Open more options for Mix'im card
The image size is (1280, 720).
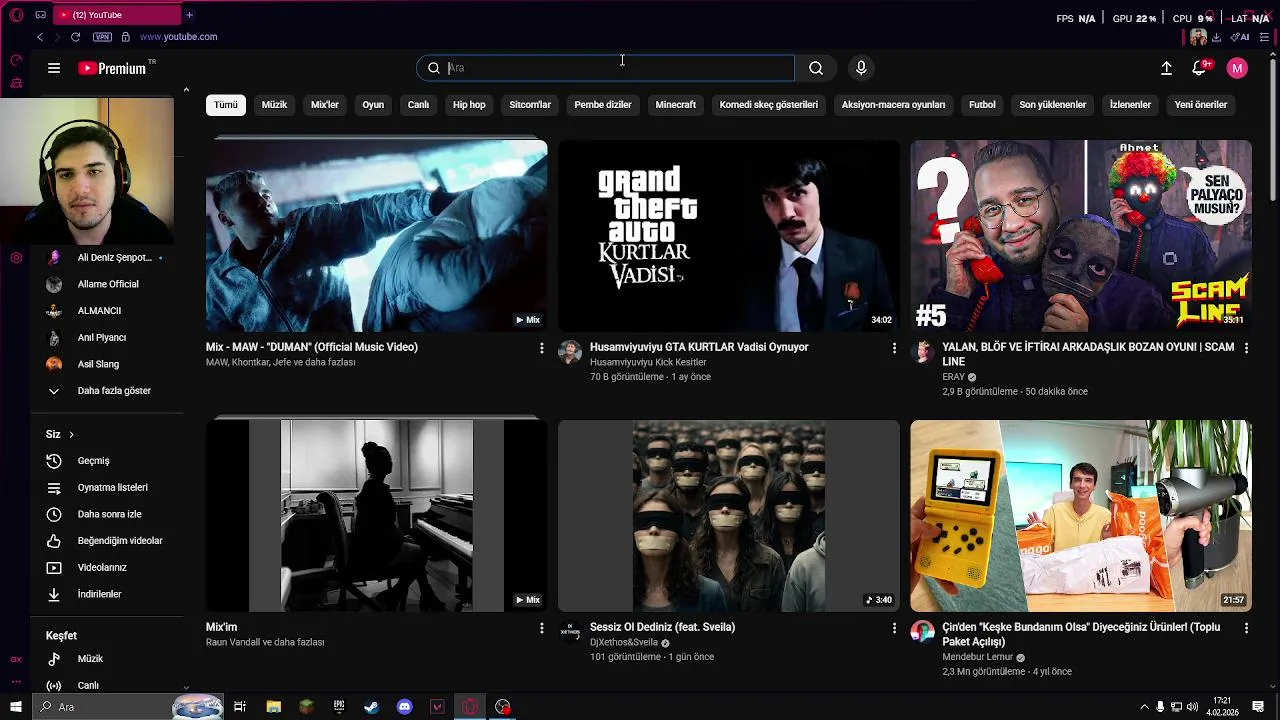click(x=542, y=628)
